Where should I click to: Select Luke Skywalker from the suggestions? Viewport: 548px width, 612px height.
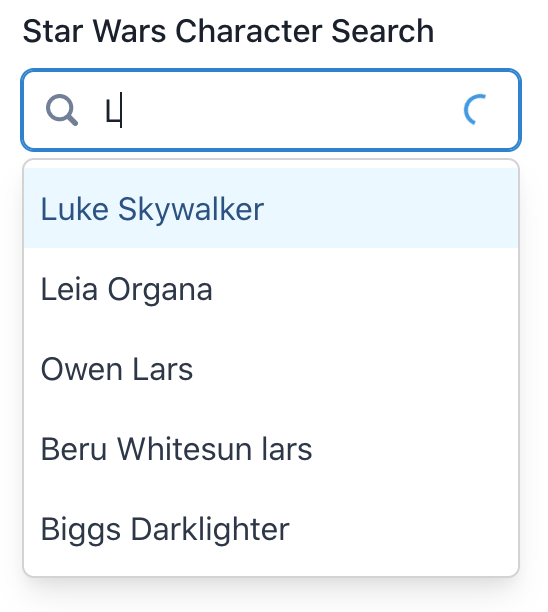pyautogui.click(x=271, y=208)
